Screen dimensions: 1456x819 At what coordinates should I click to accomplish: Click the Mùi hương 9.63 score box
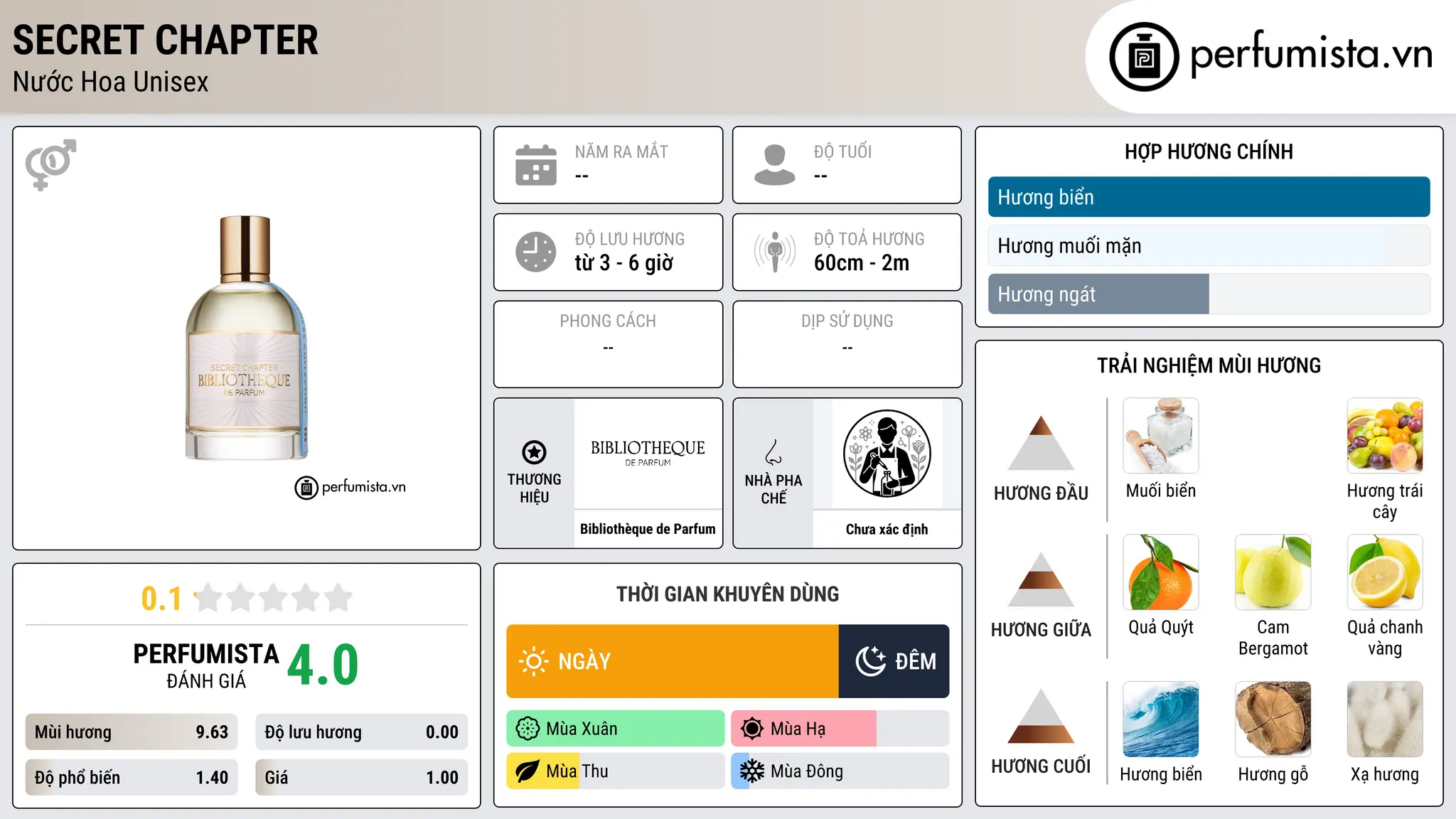pos(132,732)
